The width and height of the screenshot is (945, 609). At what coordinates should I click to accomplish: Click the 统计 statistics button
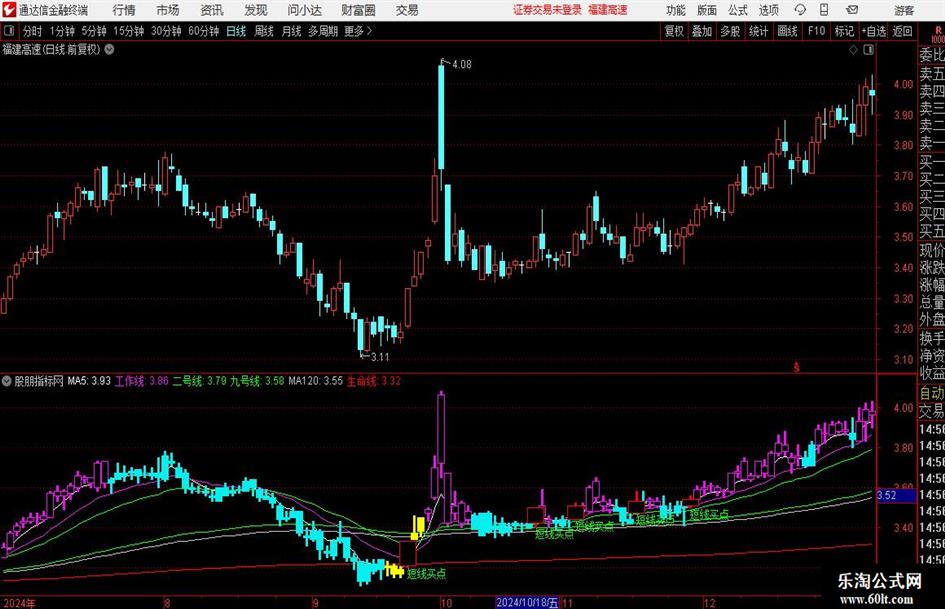(x=758, y=31)
